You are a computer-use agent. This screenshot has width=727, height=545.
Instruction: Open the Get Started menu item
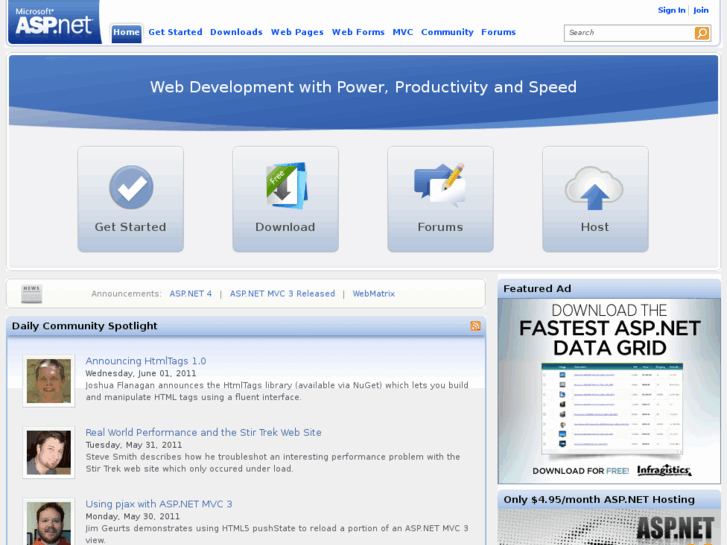point(175,32)
